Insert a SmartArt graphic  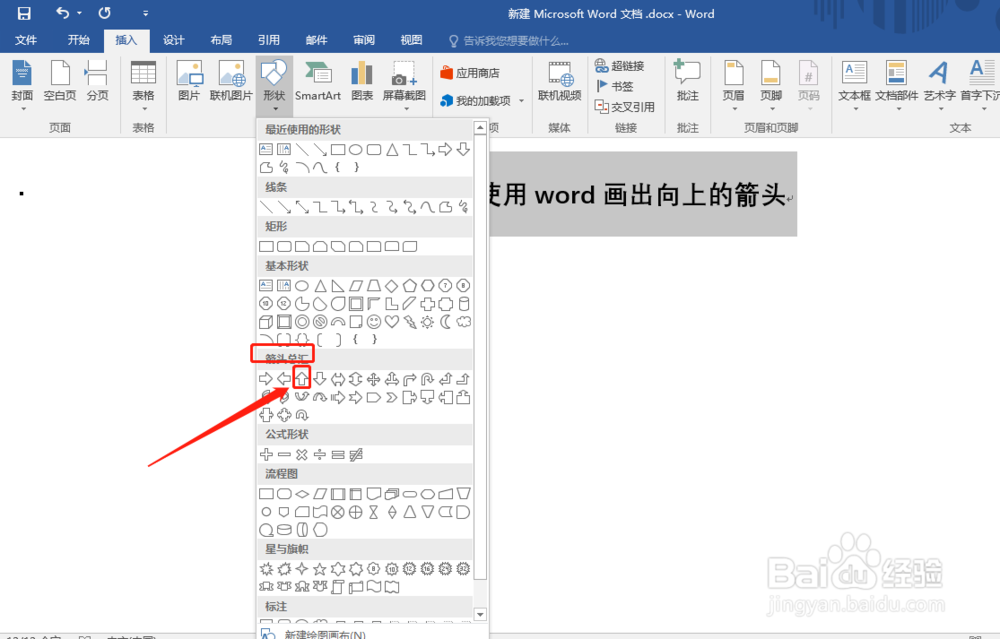pyautogui.click(x=318, y=80)
